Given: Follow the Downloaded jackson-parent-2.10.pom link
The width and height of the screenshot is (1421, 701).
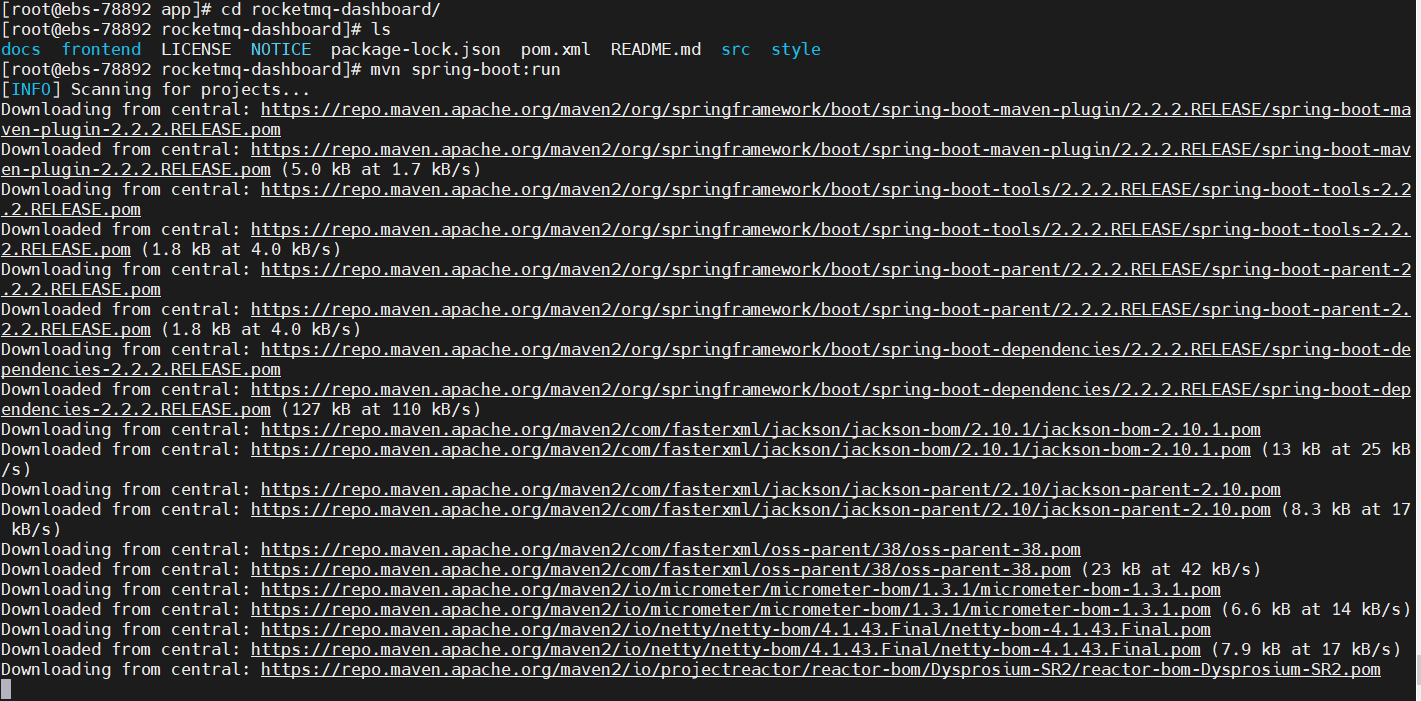Looking at the screenshot, I should click(x=760, y=509).
